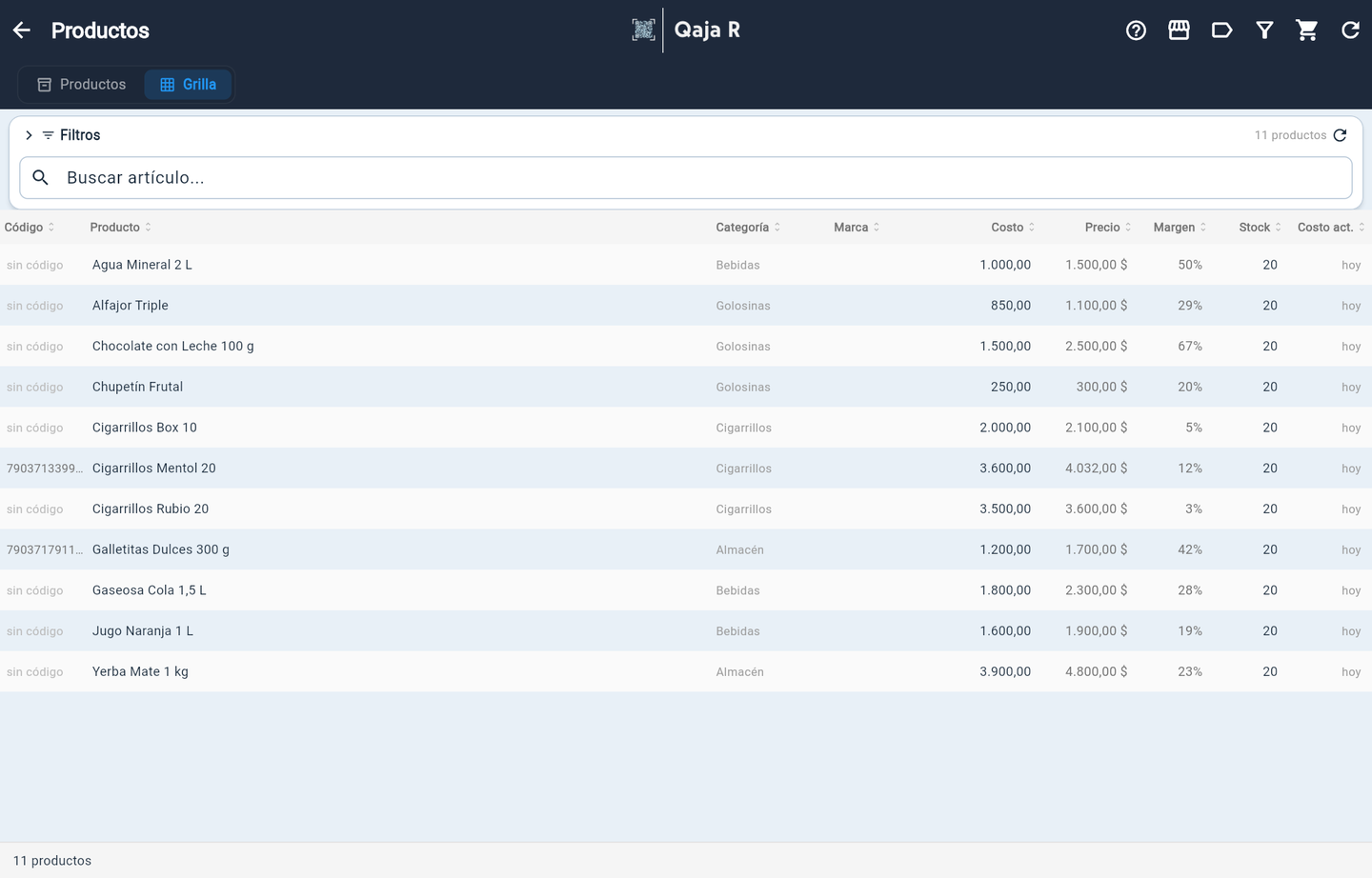Click the 3.900,00 cost cell

click(1005, 672)
